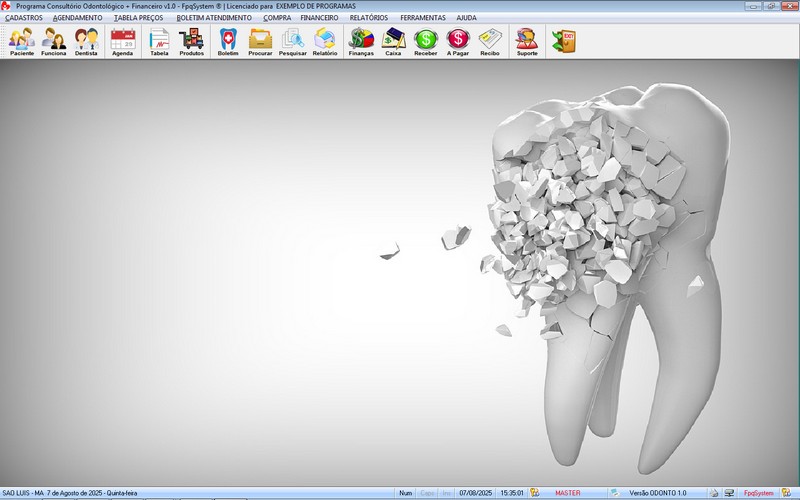Expand the TABELA PREÇOS menu
This screenshot has height=500, width=800.
(139, 18)
